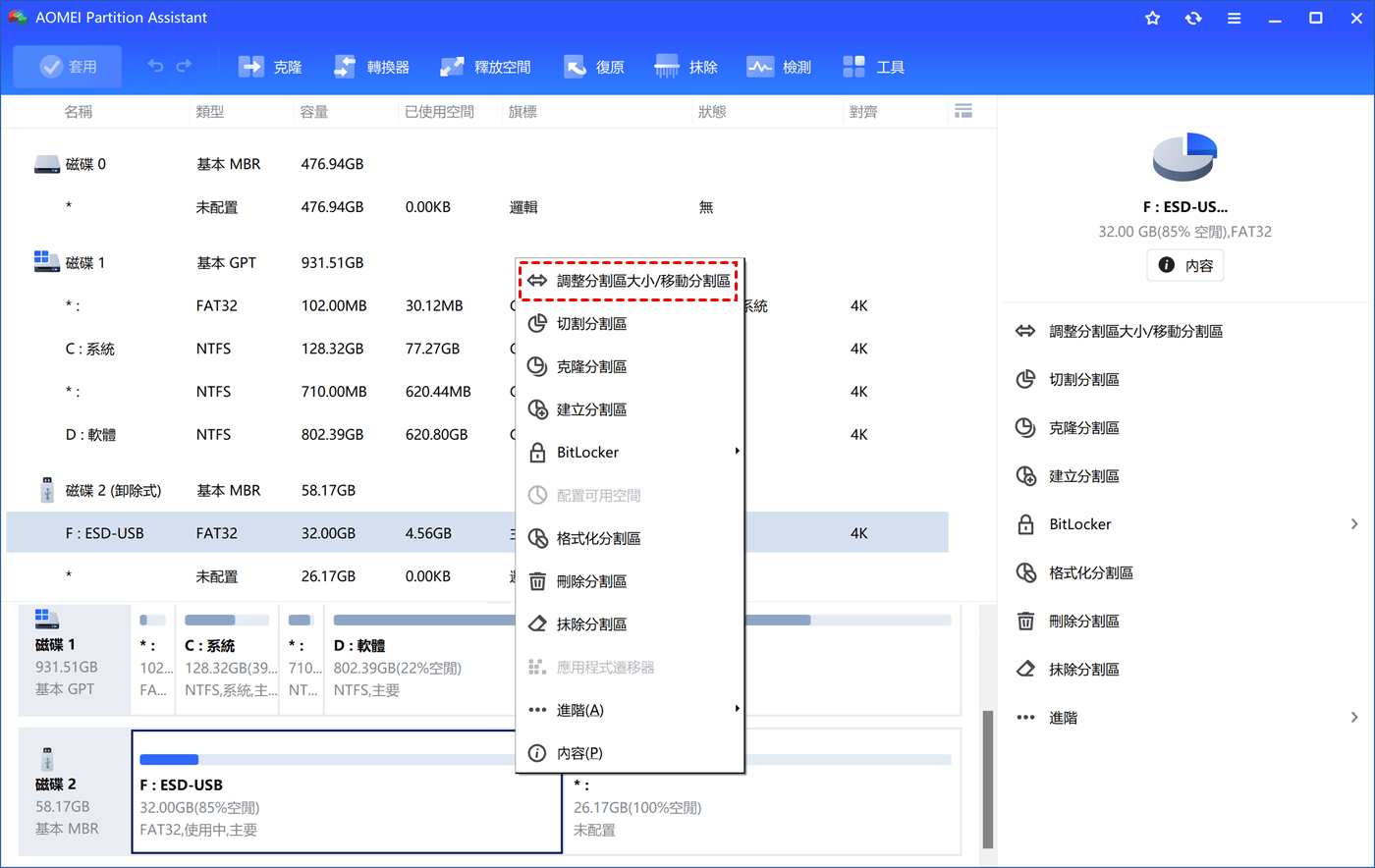Click 建立分割區 in right panel
The height and width of the screenshot is (868, 1375).
(1084, 476)
